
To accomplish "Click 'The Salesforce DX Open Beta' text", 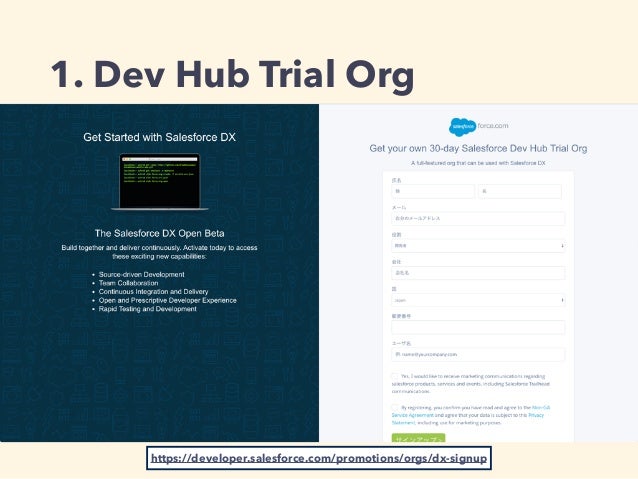I will pos(160,233).
